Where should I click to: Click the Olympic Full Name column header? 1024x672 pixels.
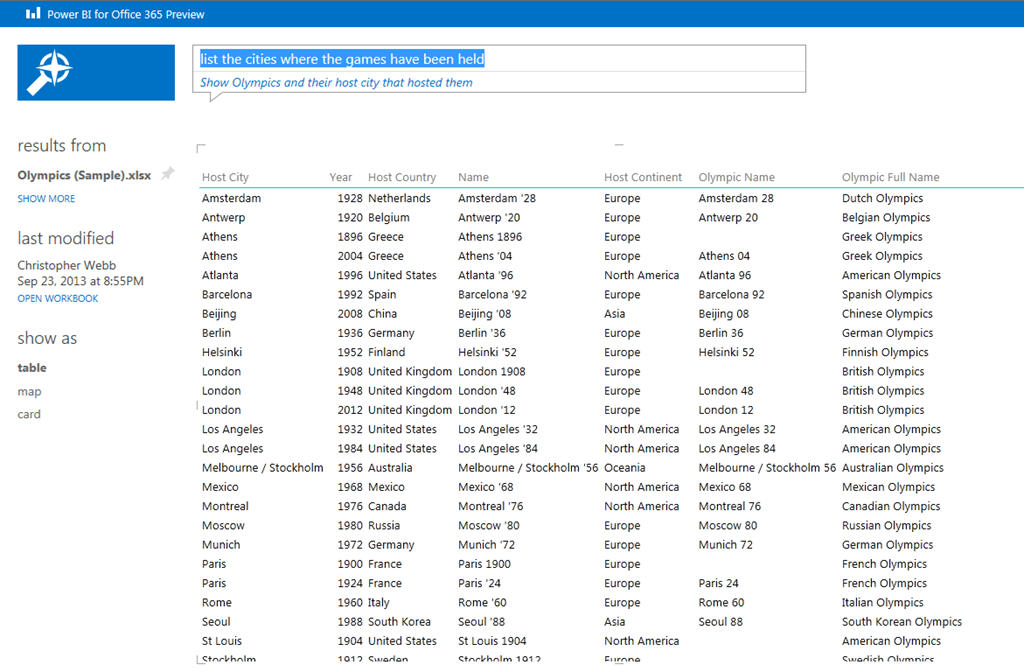[890, 177]
